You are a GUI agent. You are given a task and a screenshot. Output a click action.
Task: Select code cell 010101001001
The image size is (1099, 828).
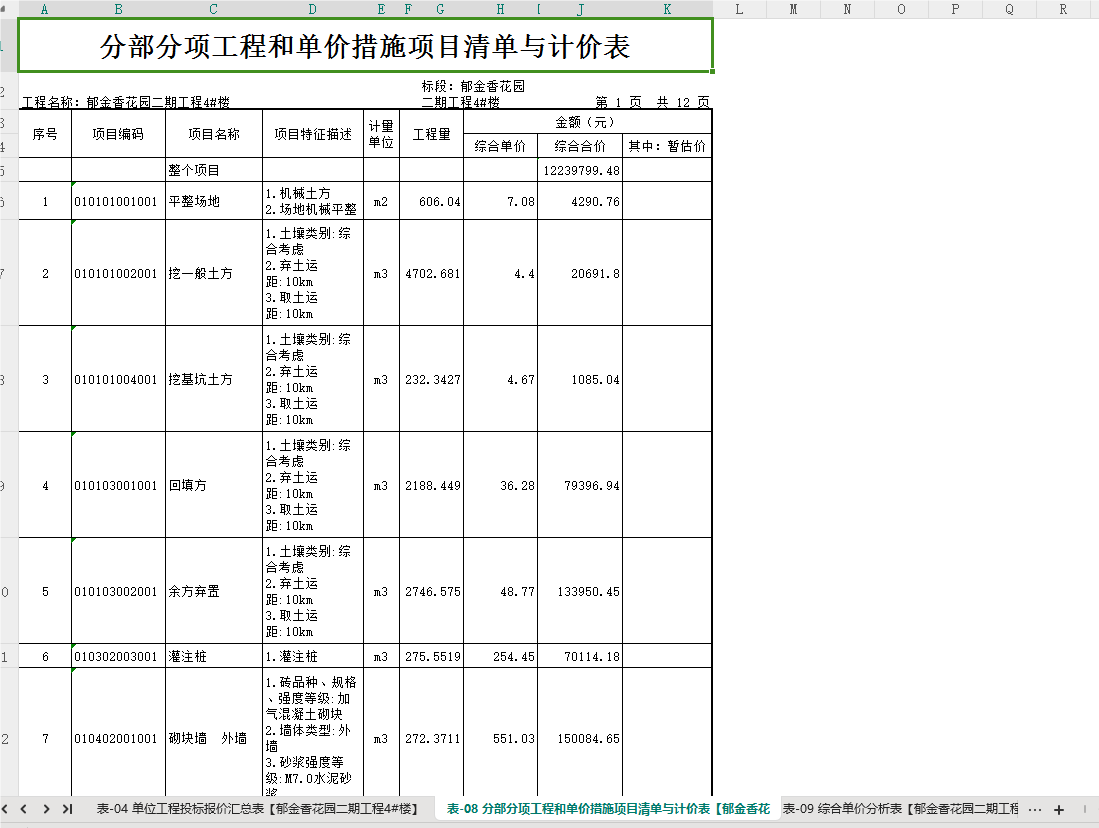point(118,201)
